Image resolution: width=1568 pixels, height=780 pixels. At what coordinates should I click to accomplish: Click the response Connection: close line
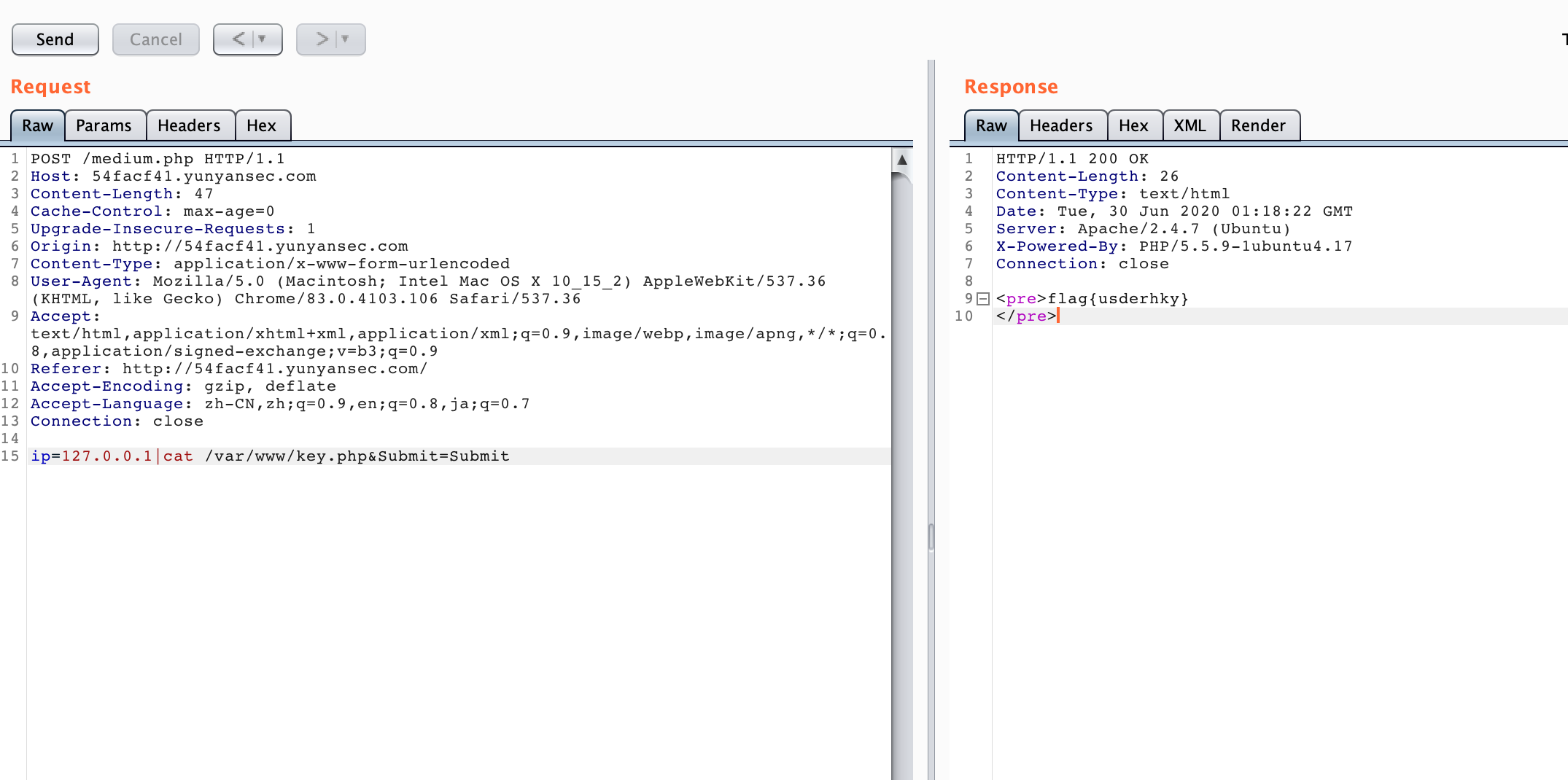point(1082,264)
